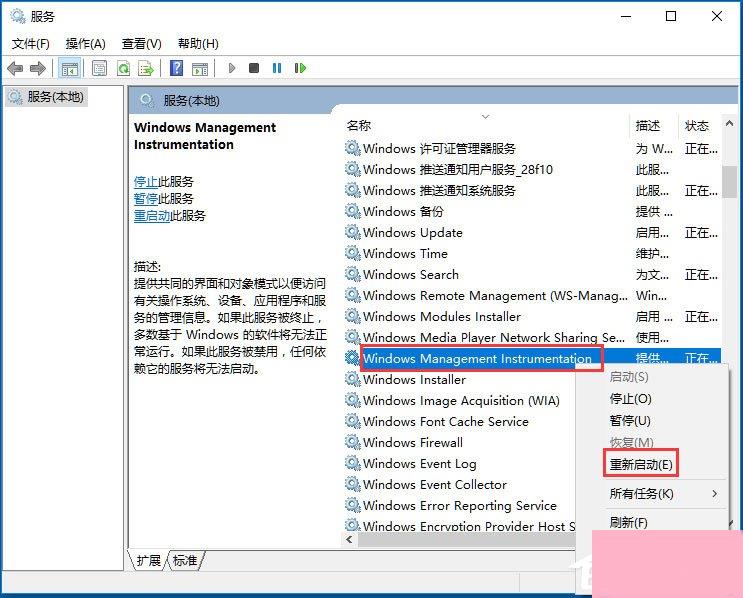
Task: Select gear icon of Windows Update service
Action: pyautogui.click(x=353, y=232)
